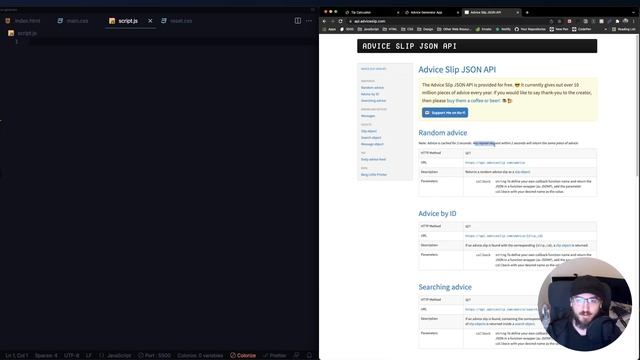Image resolution: width=640 pixels, height=360 pixels.
Task: Click the Random advice API URL
Action: tap(495, 163)
